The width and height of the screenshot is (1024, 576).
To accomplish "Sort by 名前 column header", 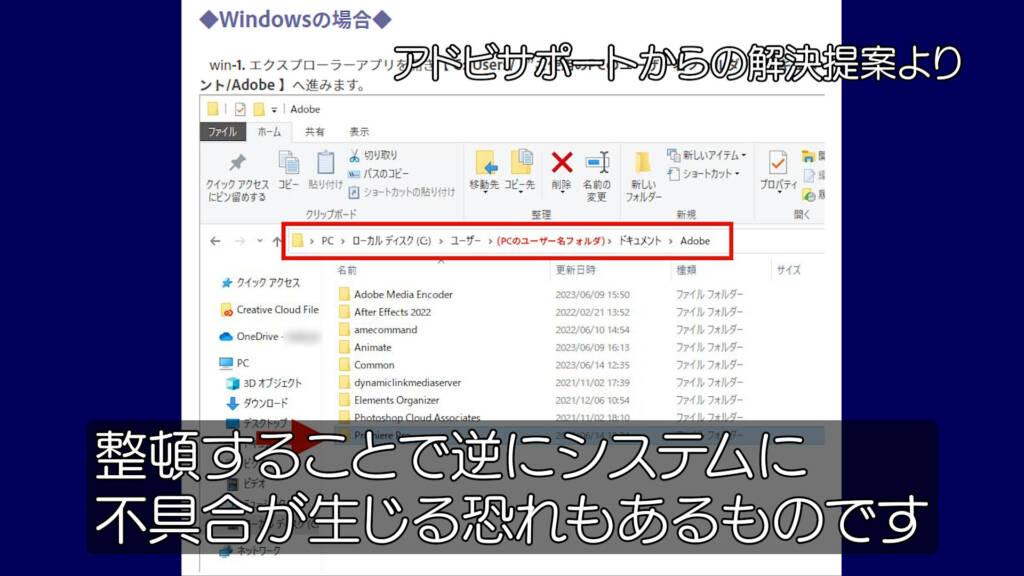I will [x=347, y=270].
